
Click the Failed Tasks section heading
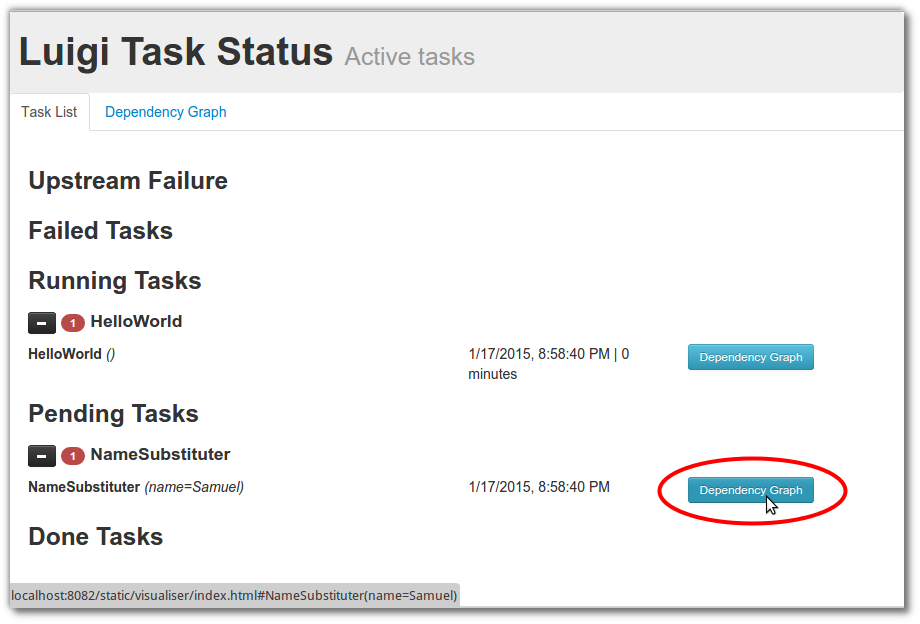100,230
